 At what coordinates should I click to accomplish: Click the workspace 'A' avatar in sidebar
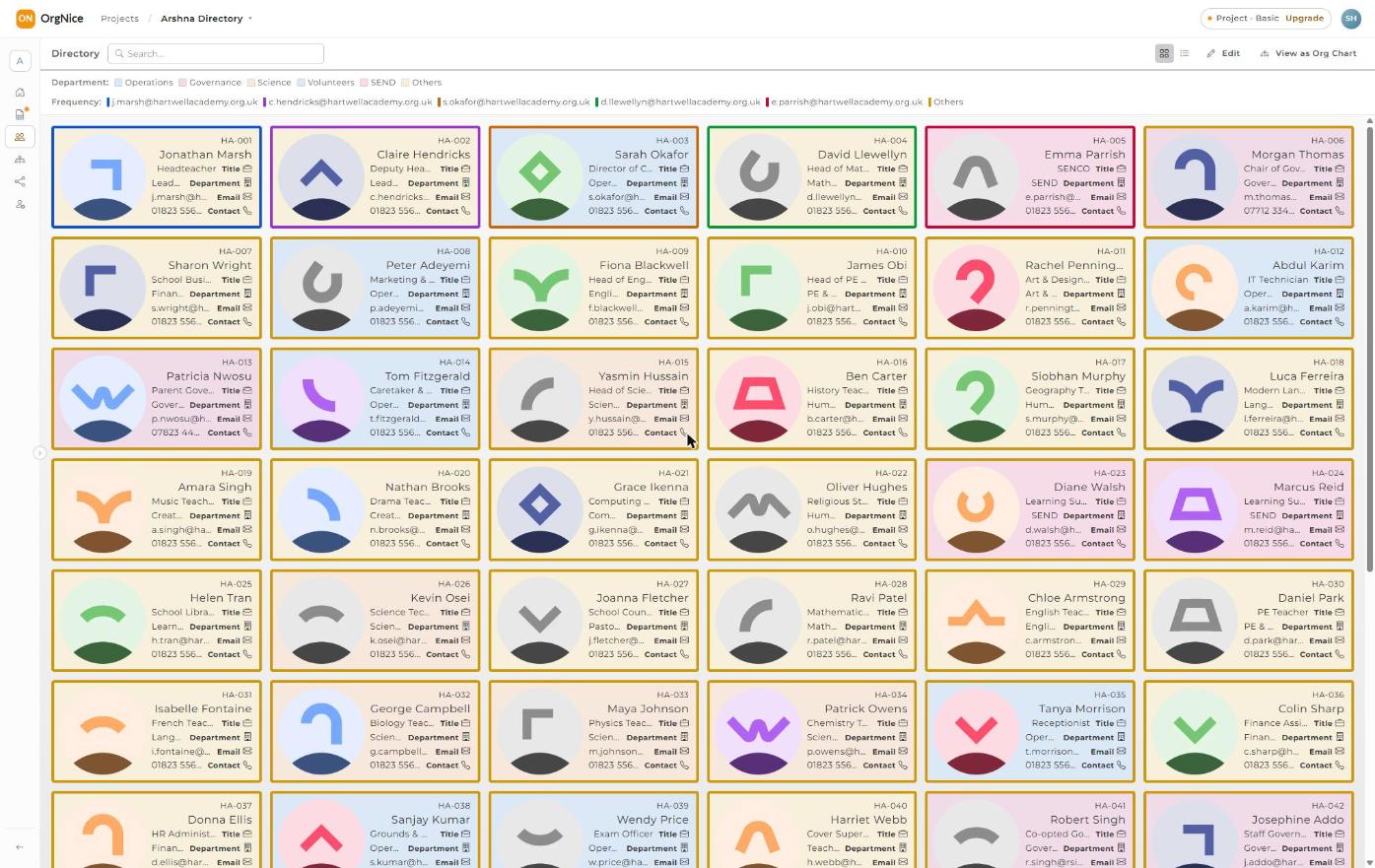pyautogui.click(x=20, y=61)
